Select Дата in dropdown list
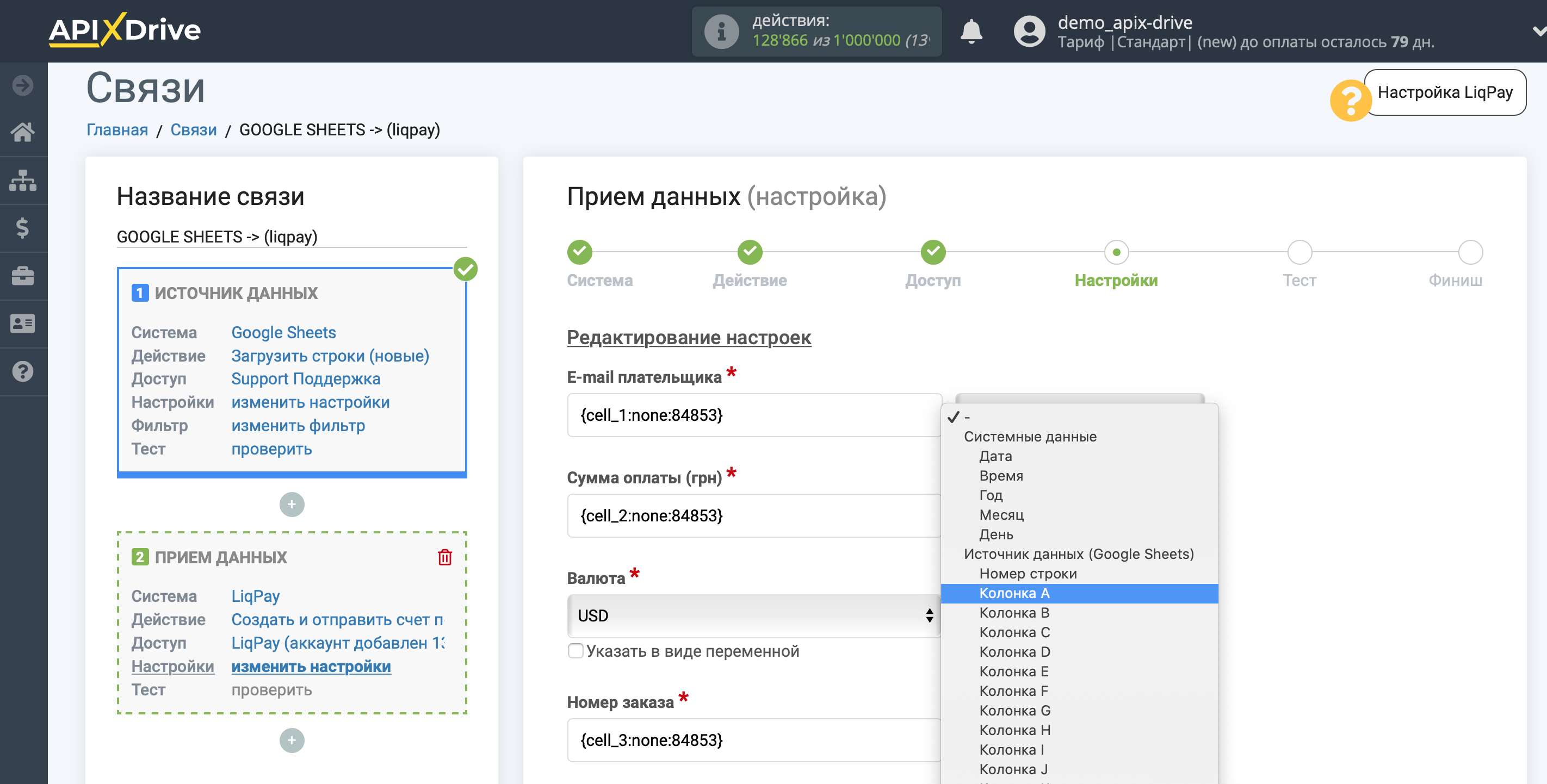This screenshot has width=1547, height=784. (x=1080, y=456)
